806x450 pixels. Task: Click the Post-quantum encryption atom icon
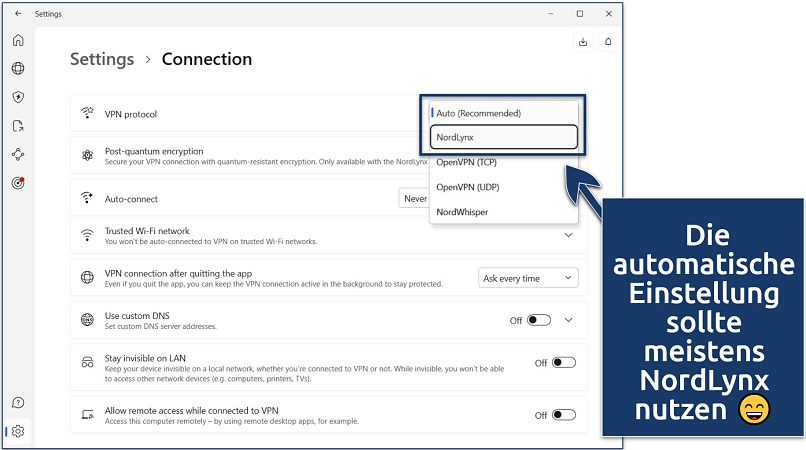(x=87, y=155)
